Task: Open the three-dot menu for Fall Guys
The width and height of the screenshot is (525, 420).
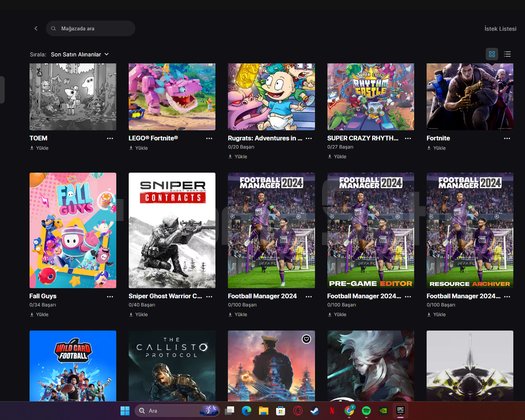Action: click(x=110, y=296)
